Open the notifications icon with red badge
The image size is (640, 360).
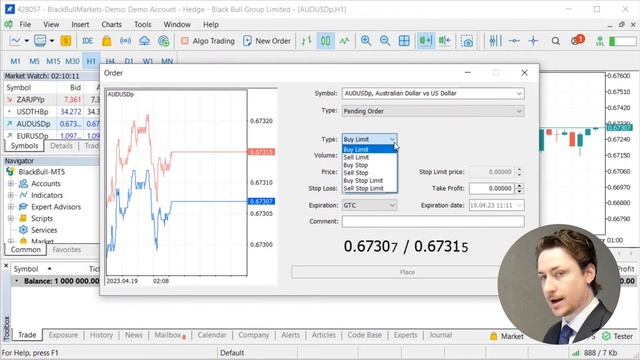[577, 40]
